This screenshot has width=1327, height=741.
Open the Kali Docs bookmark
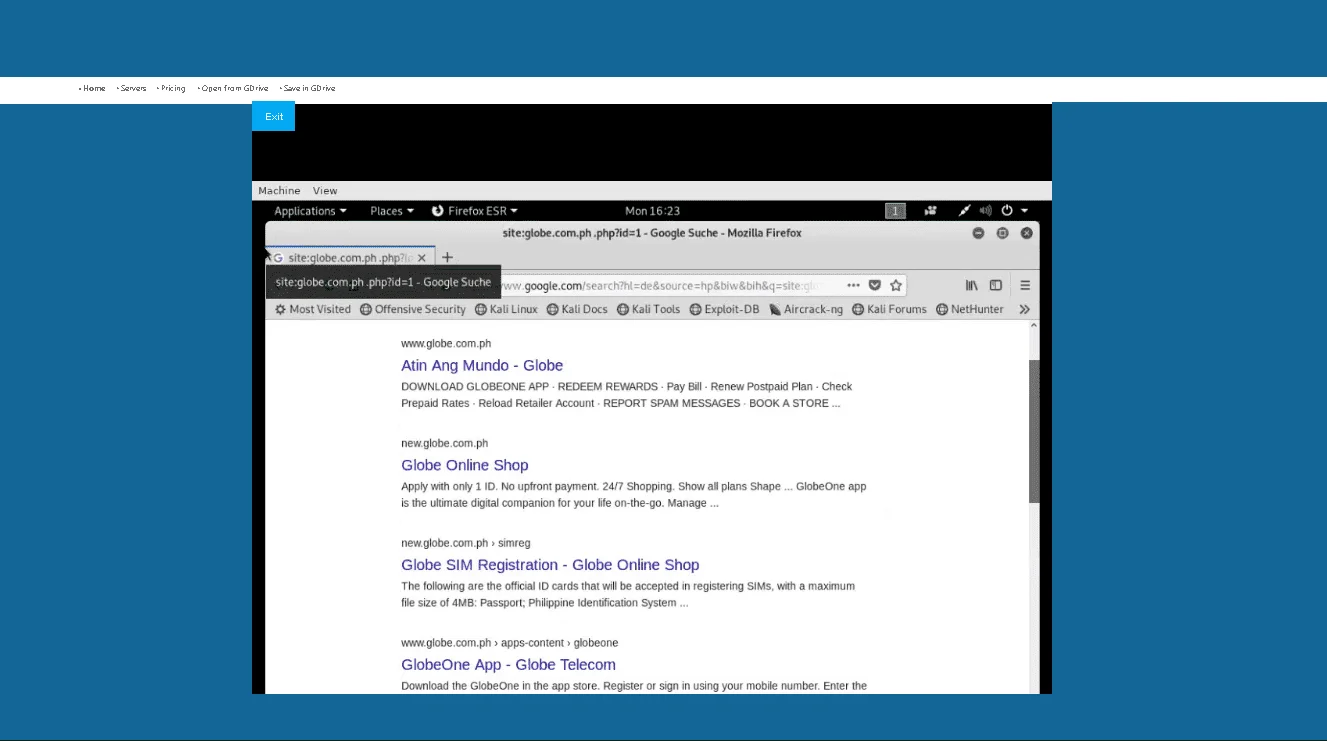pos(578,310)
